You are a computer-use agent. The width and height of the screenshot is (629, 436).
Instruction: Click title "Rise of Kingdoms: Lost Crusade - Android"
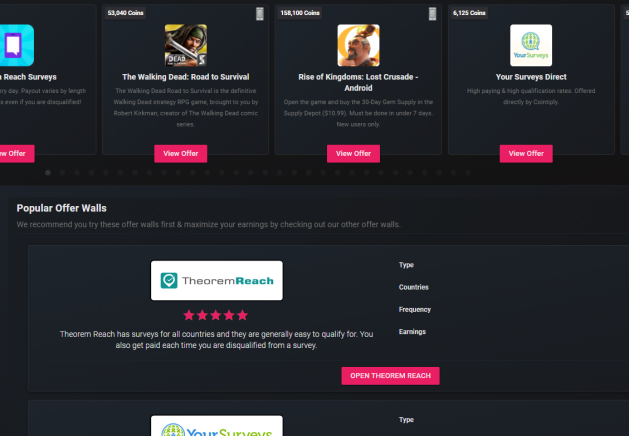(x=358, y=82)
